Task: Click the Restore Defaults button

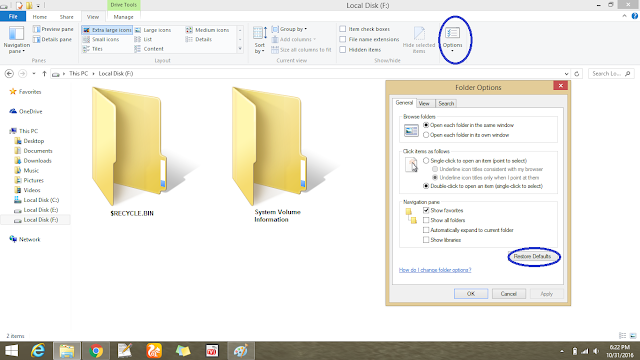Action: [x=532, y=256]
